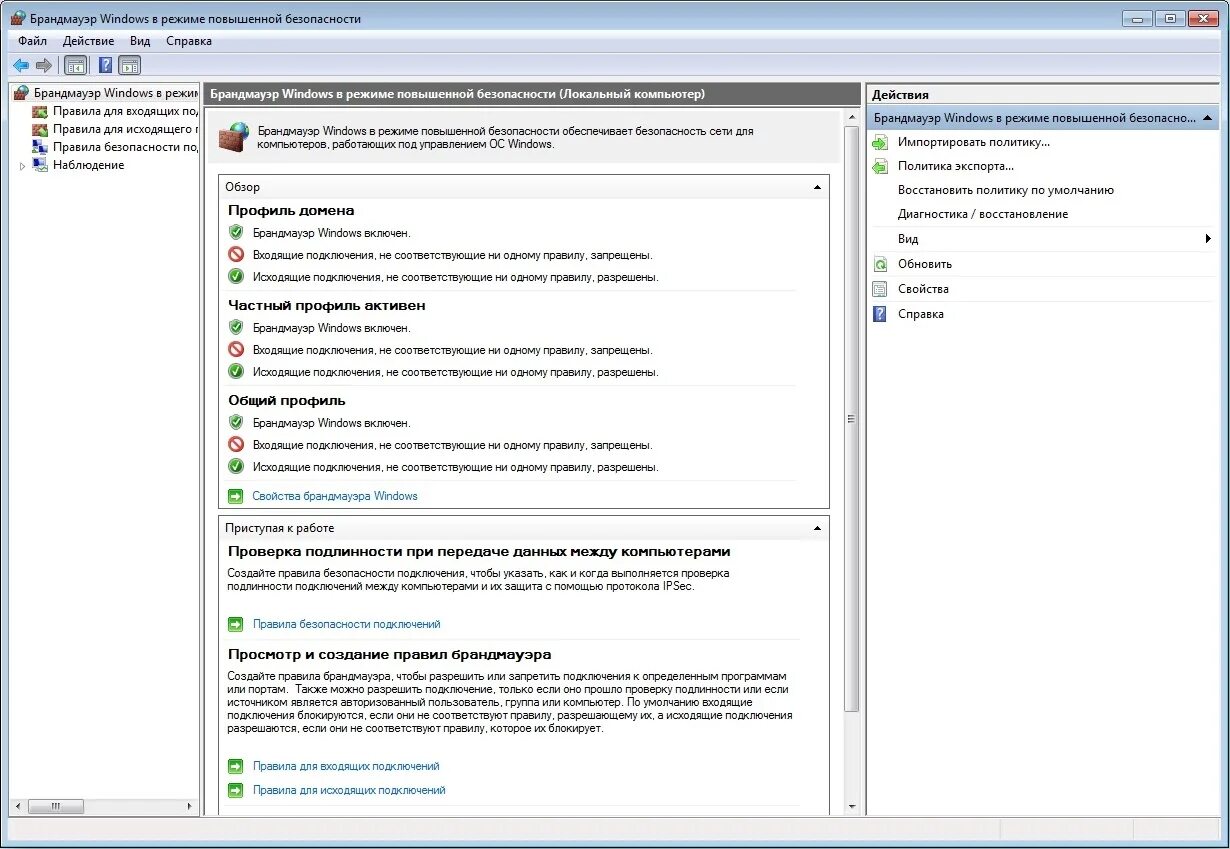This screenshot has height=849, width=1230.
Task: Toggle the console tree pane toolbar icon
Action: click(x=75, y=66)
